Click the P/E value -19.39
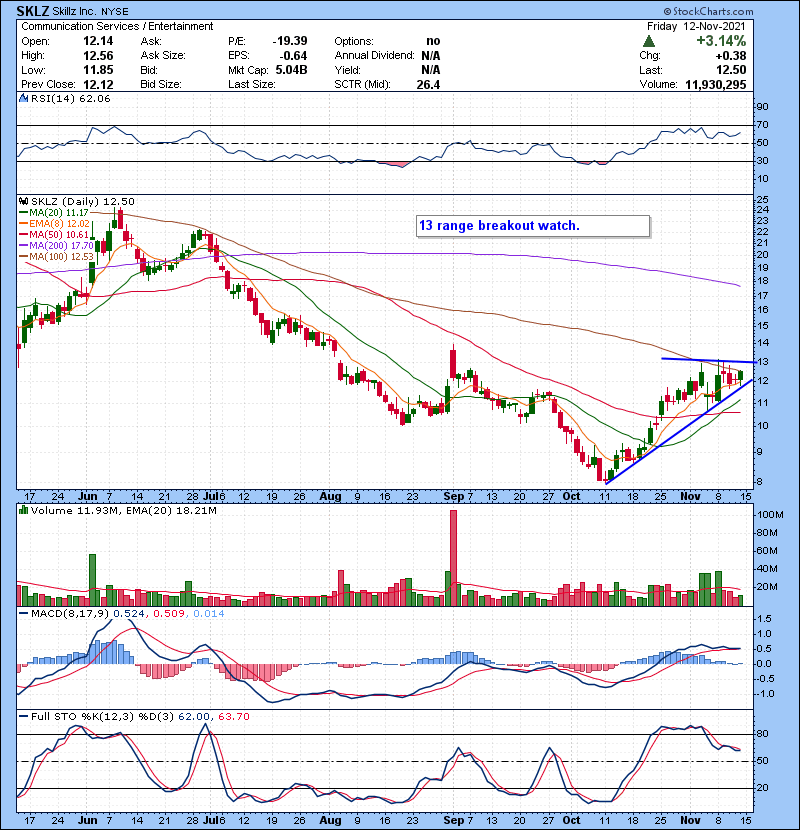The width and height of the screenshot is (800, 830). point(290,41)
